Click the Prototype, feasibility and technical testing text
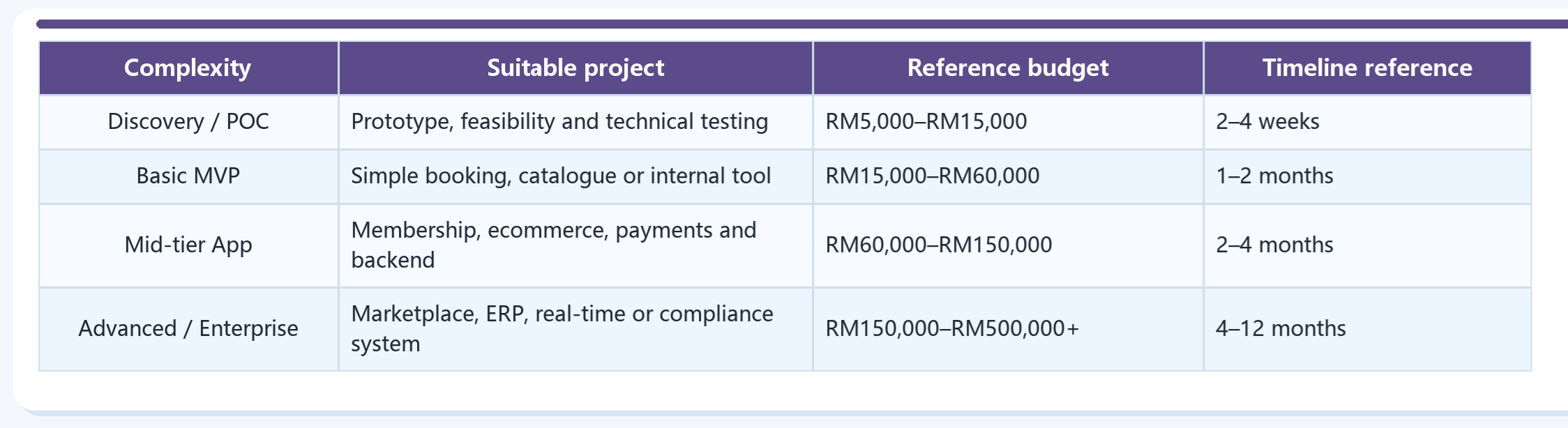Image resolution: width=1568 pixels, height=428 pixels. (559, 121)
